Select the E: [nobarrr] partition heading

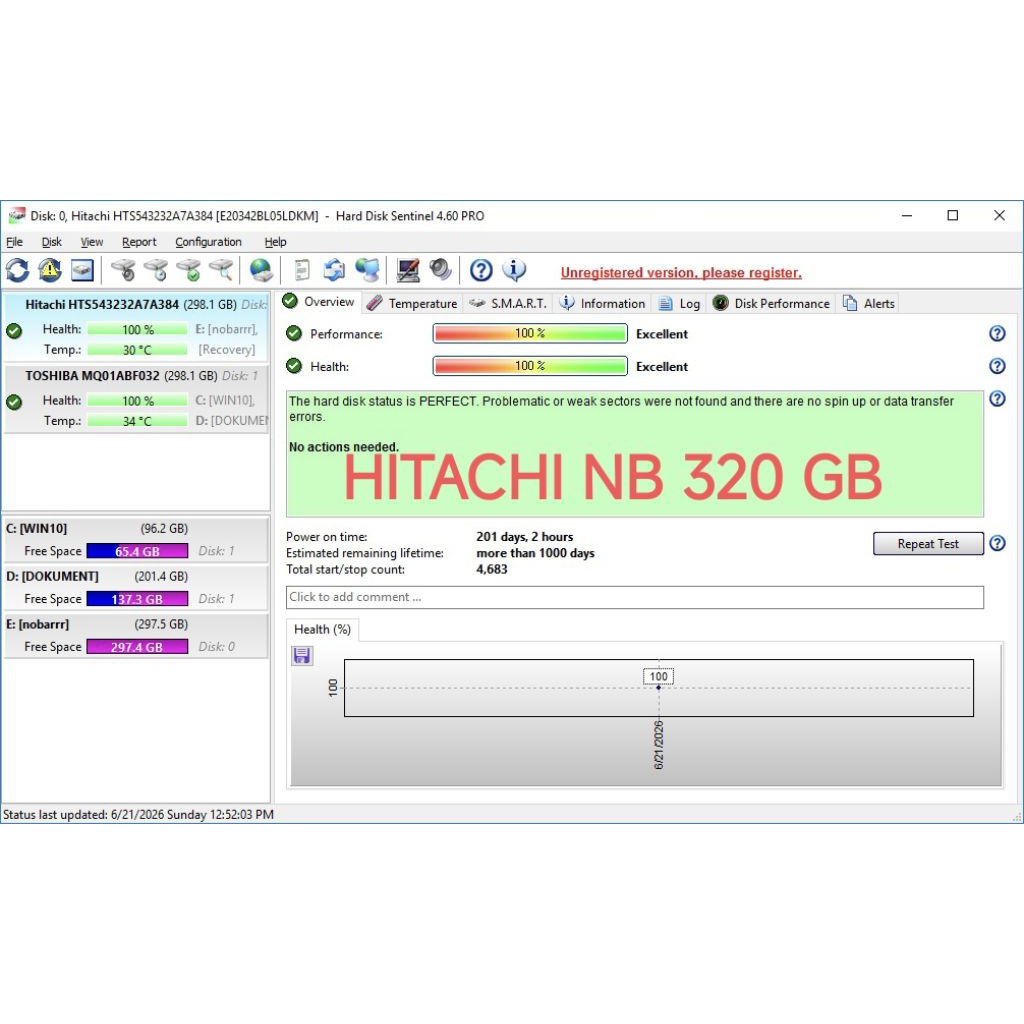(37, 624)
